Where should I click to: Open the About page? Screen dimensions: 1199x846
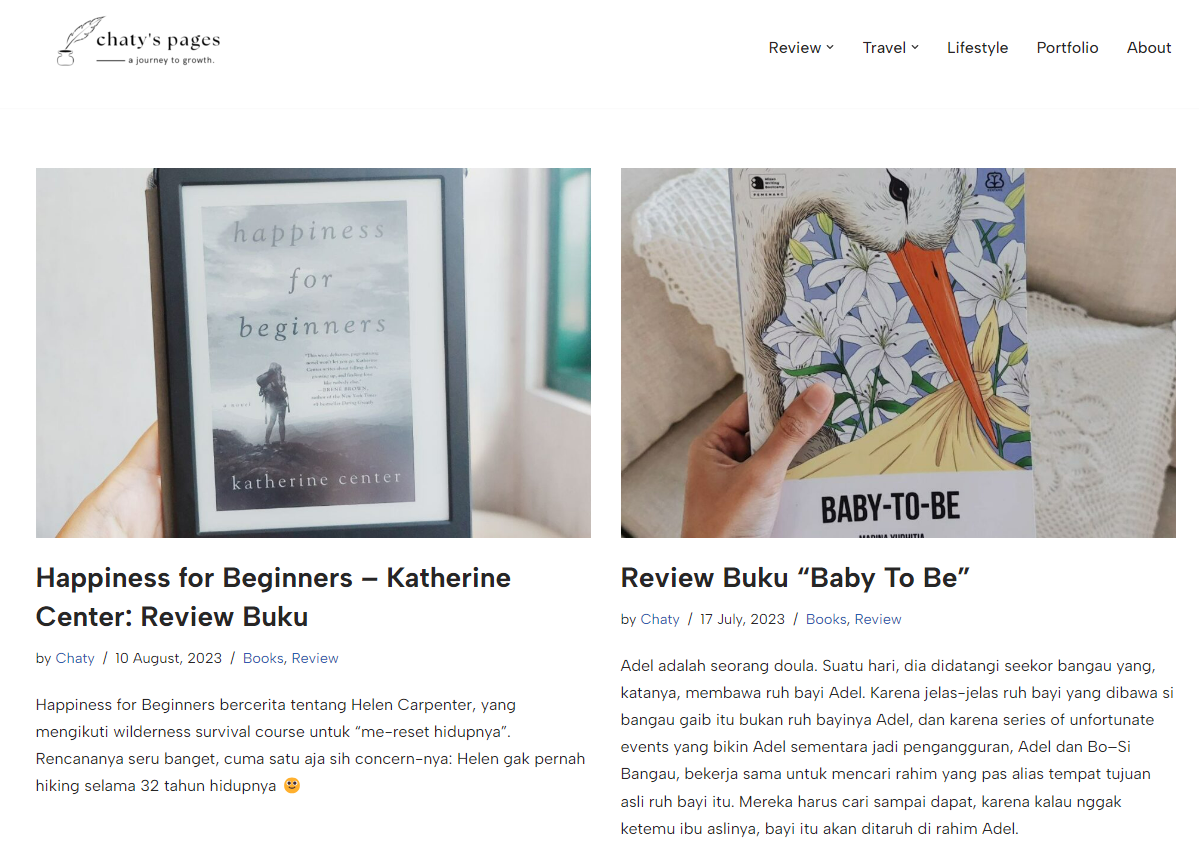pos(1149,47)
